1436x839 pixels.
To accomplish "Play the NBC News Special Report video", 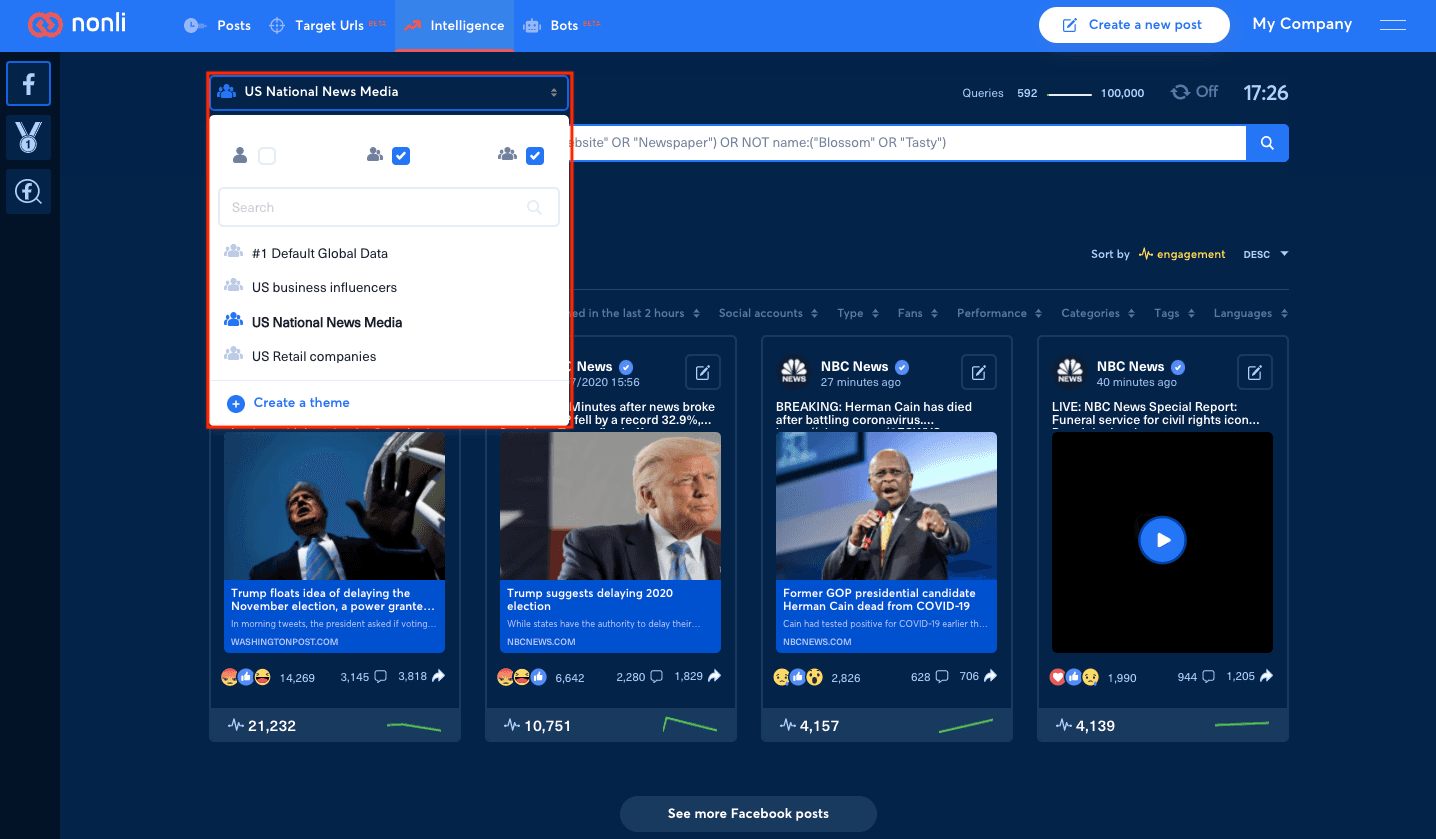I will tap(1162, 541).
